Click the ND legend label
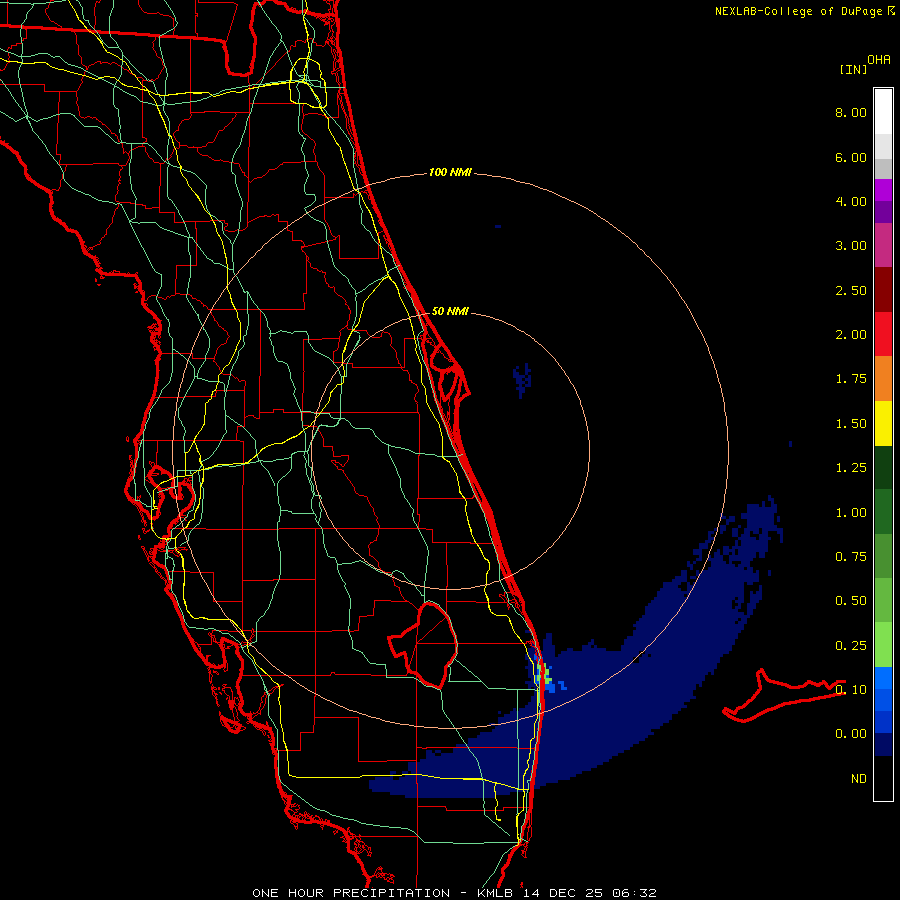 859,779
